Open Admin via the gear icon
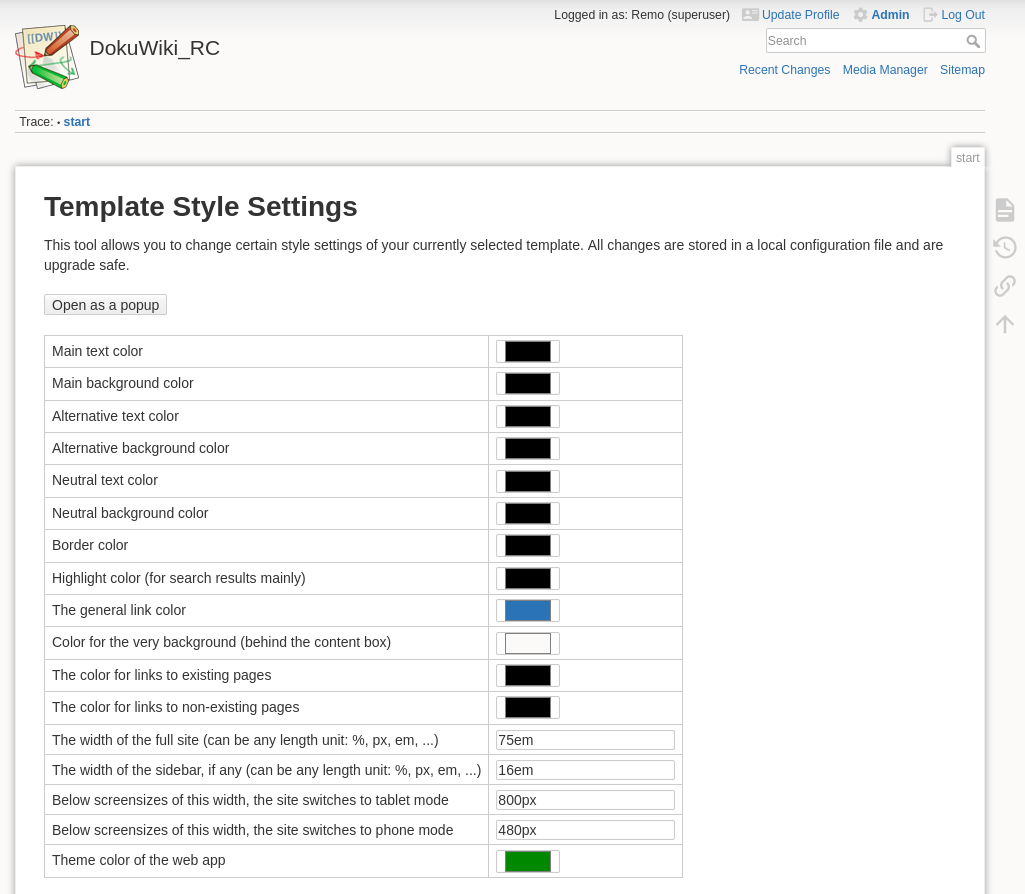Viewport: 1025px width, 894px height. pos(861,15)
